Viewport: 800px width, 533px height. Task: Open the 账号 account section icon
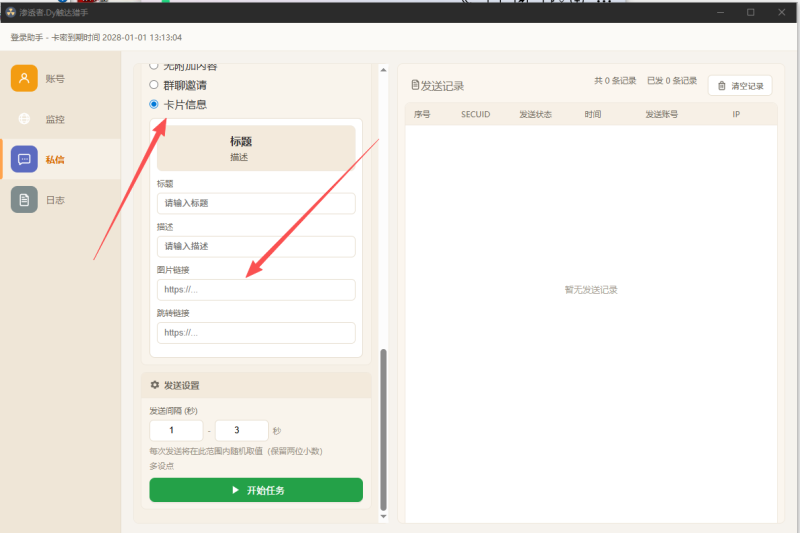(24, 78)
